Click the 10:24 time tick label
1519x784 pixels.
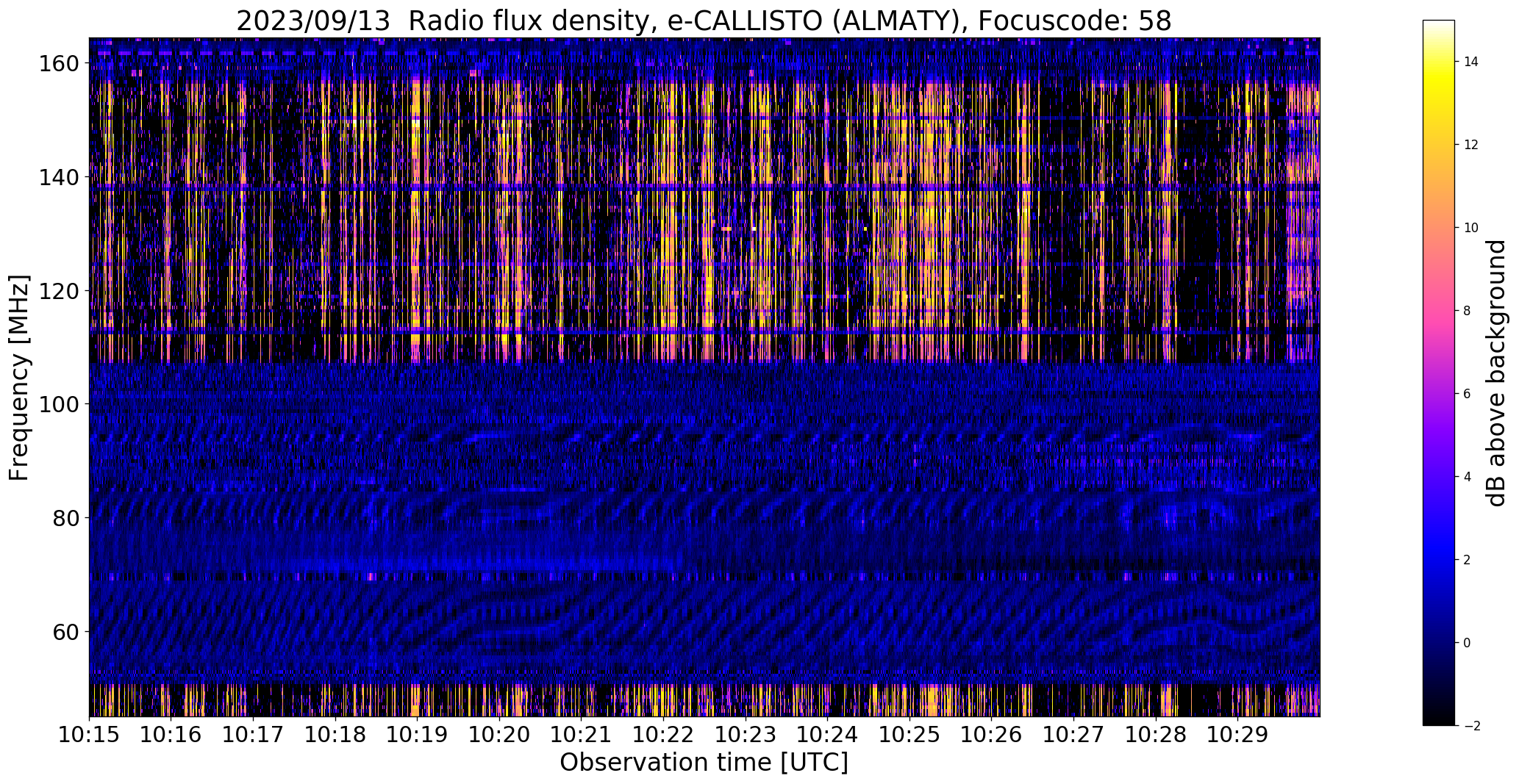827,736
